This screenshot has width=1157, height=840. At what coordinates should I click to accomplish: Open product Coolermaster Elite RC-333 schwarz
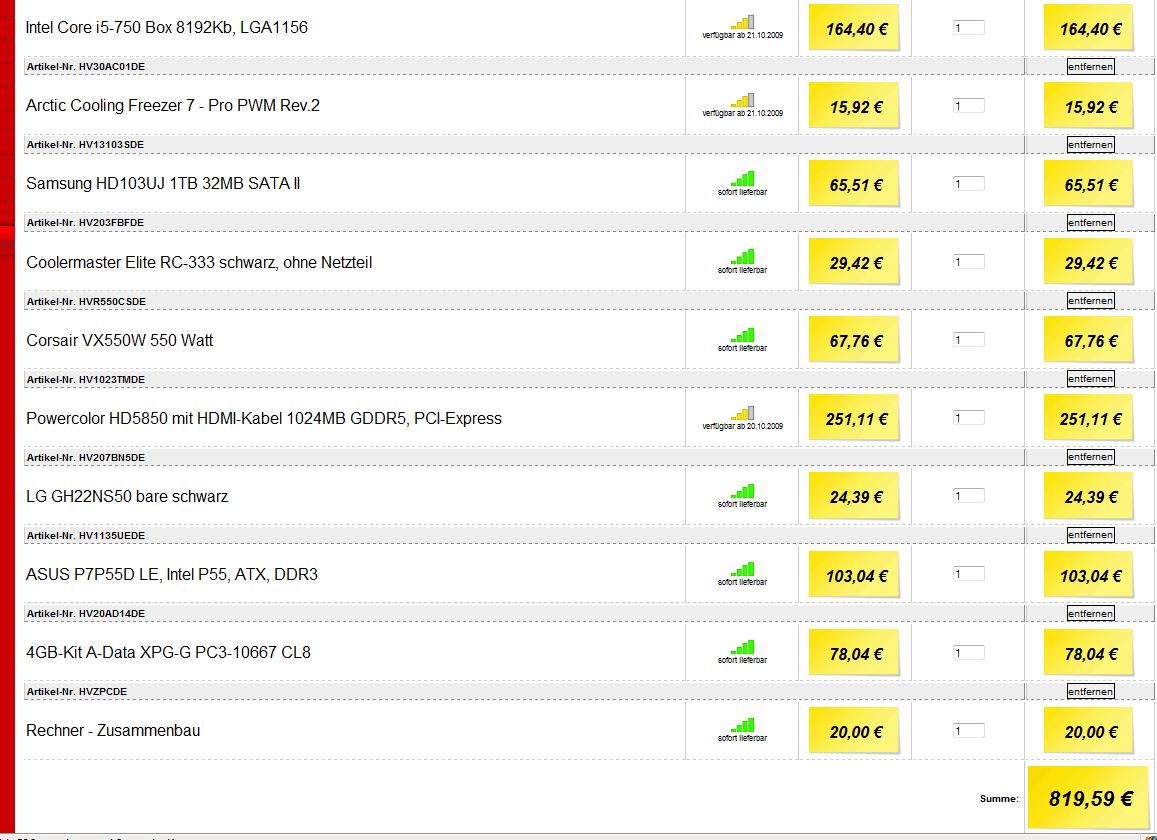point(199,262)
